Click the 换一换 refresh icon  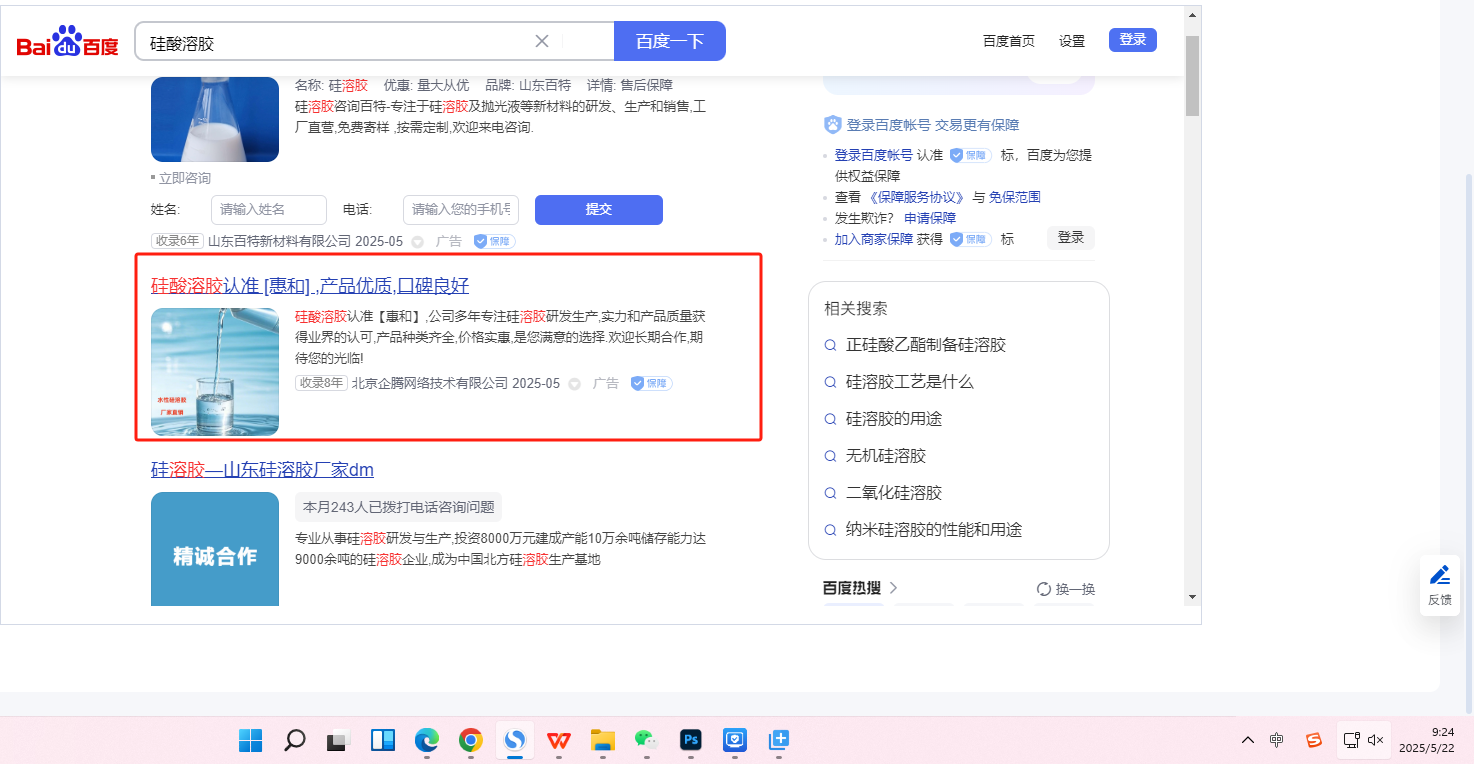[x=1043, y=589]
